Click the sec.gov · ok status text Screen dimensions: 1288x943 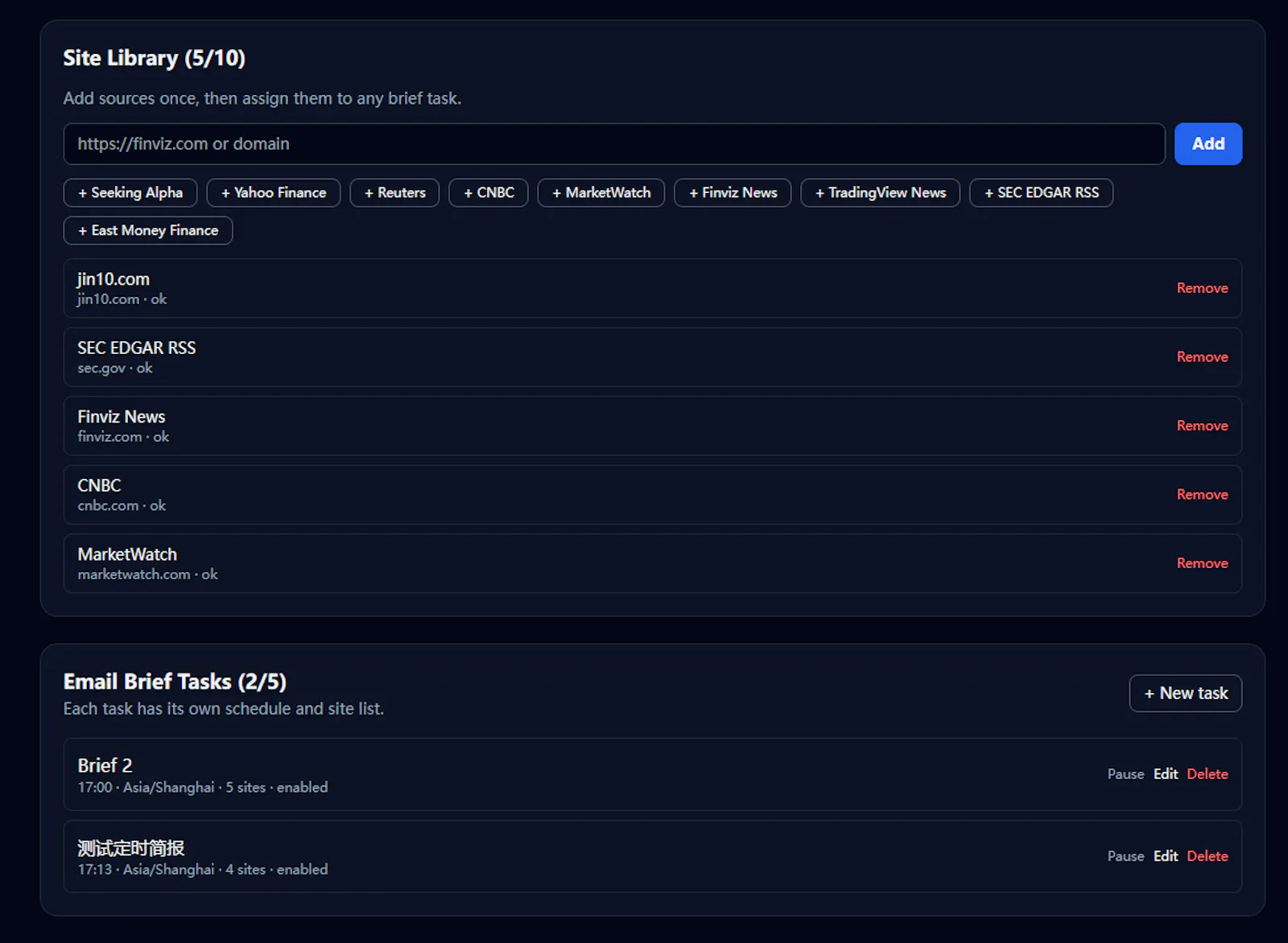(115, 368)
